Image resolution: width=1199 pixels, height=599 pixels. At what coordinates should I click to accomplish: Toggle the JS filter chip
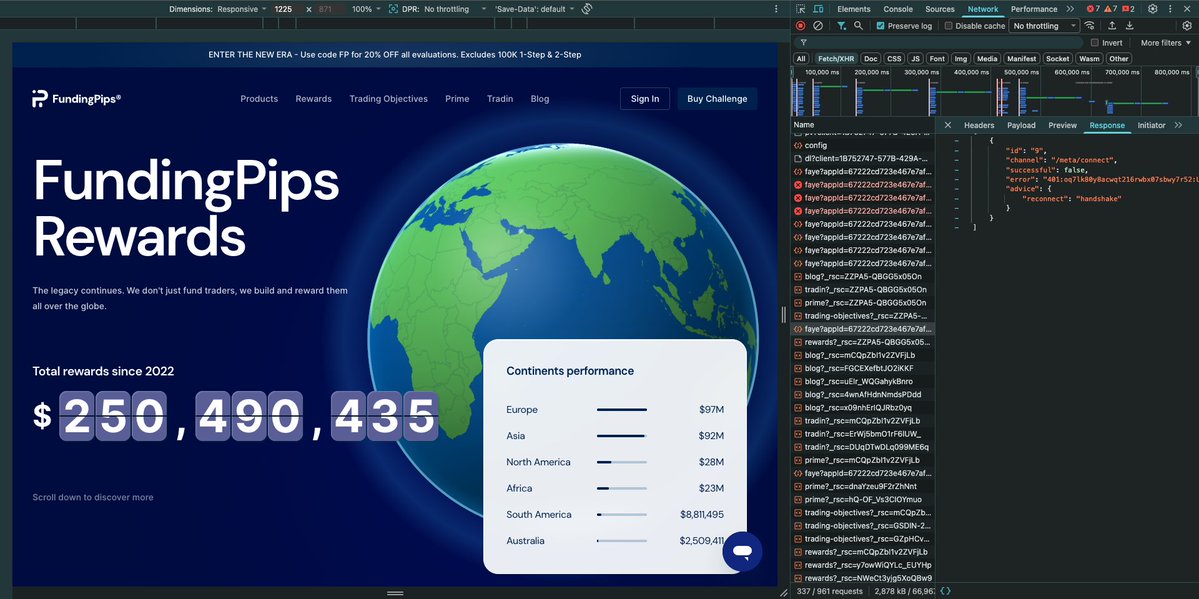tap(915, 59)
